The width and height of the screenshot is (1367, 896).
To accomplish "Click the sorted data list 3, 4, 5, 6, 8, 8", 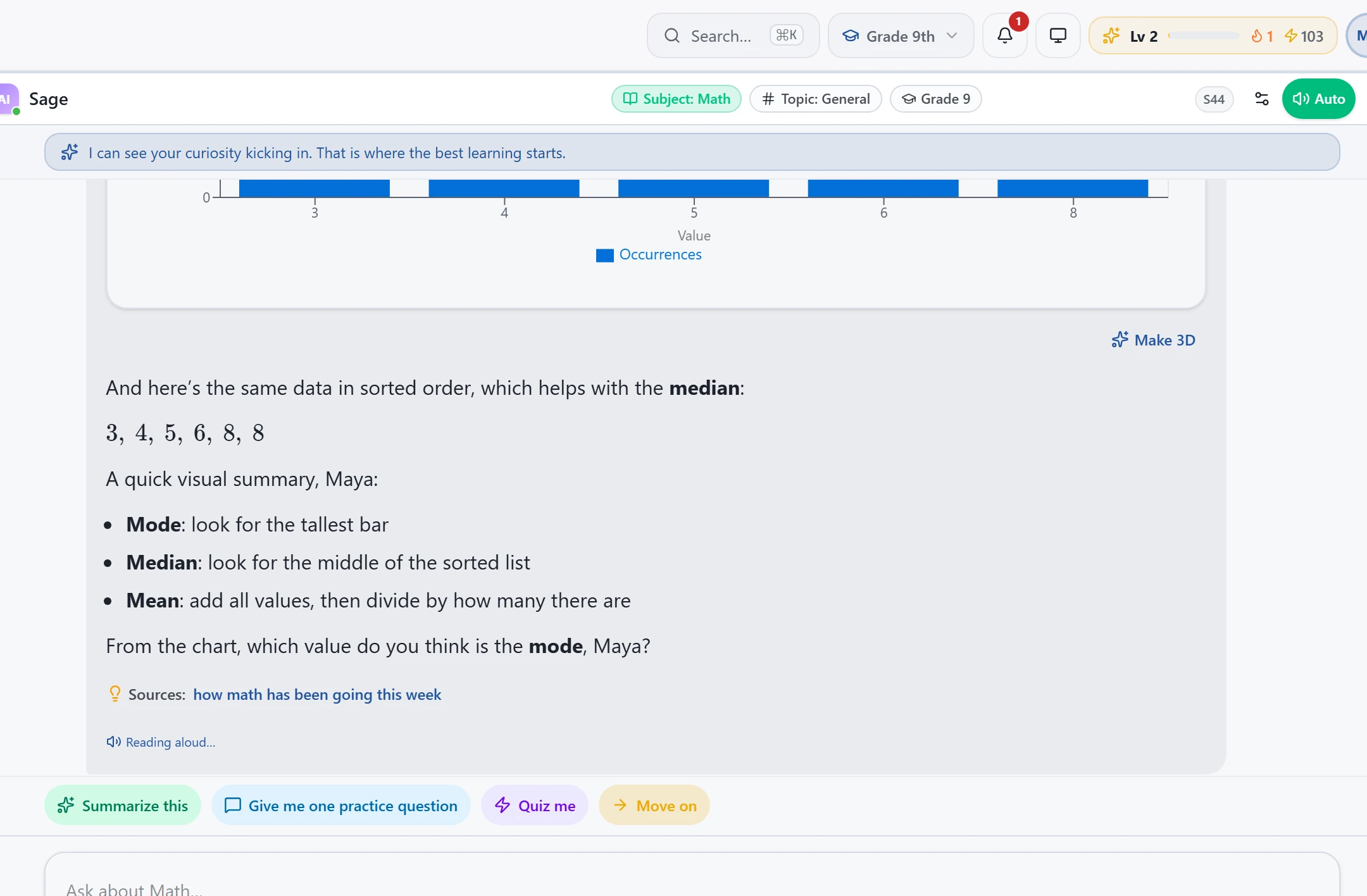I will (185, 433).
